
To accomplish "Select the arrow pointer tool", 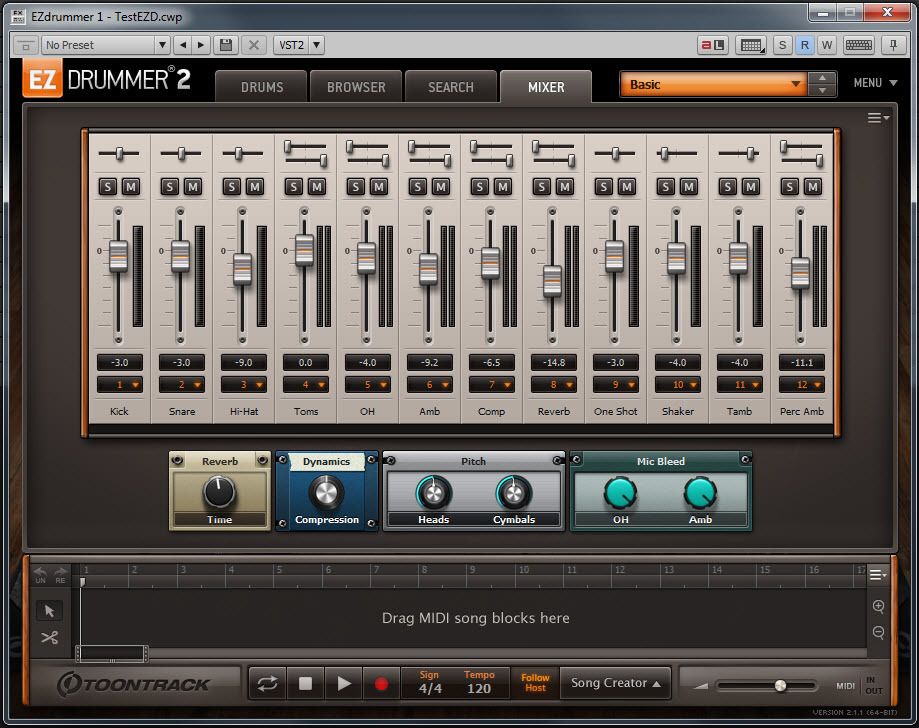I will [49, 611].
